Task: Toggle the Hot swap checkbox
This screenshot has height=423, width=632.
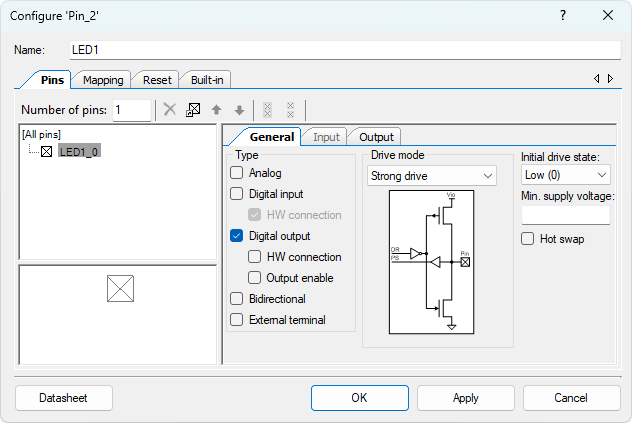Action: (x=528, y=239)
